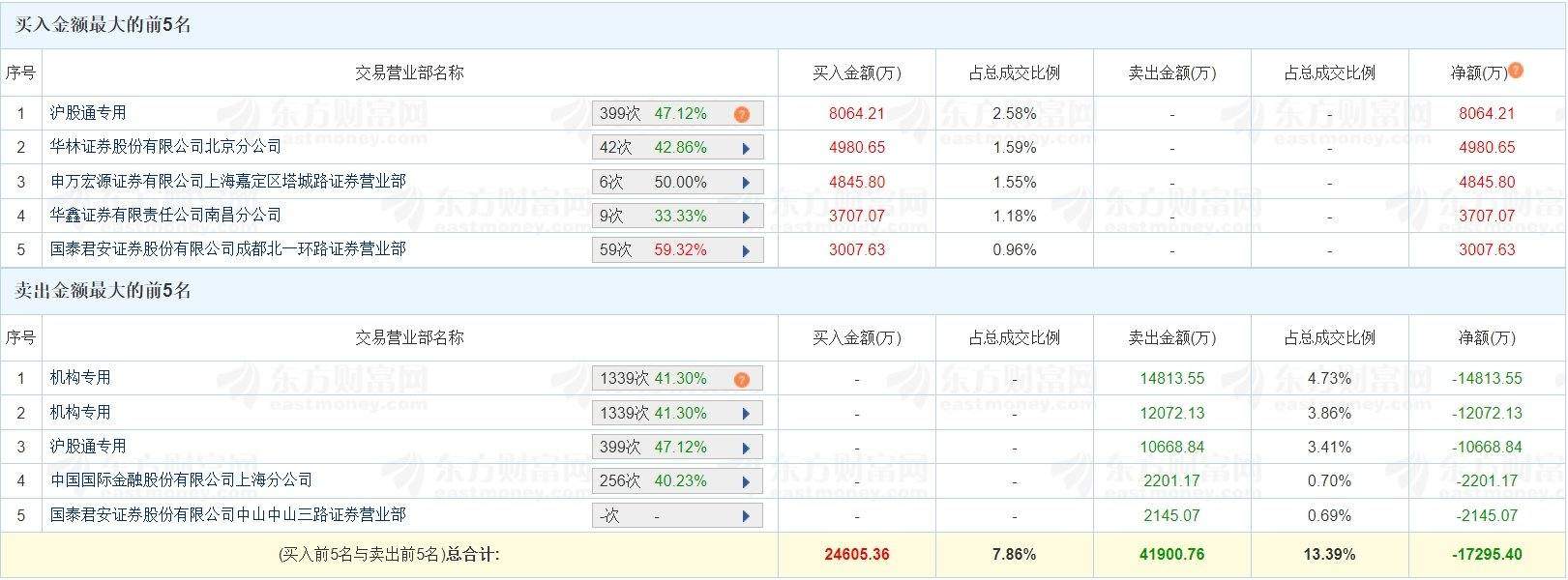The width and height of the screenshot is (1568, 580).
Task: Open 华鑫证券有限责任公司南昌分公司 link
Action: (165, 215)
